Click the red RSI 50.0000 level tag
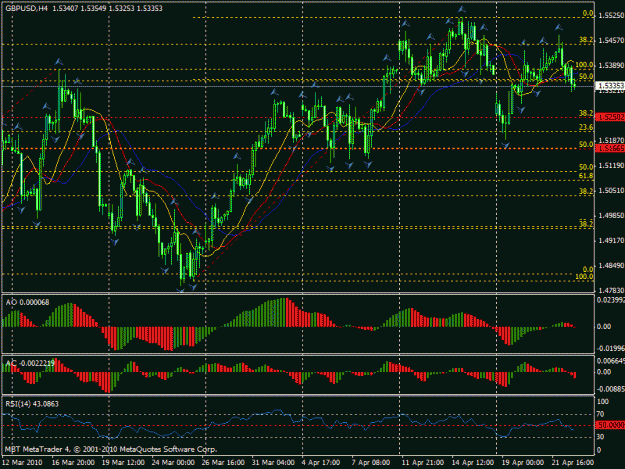Viewport: 625px width, 469px height. (610, 425)
